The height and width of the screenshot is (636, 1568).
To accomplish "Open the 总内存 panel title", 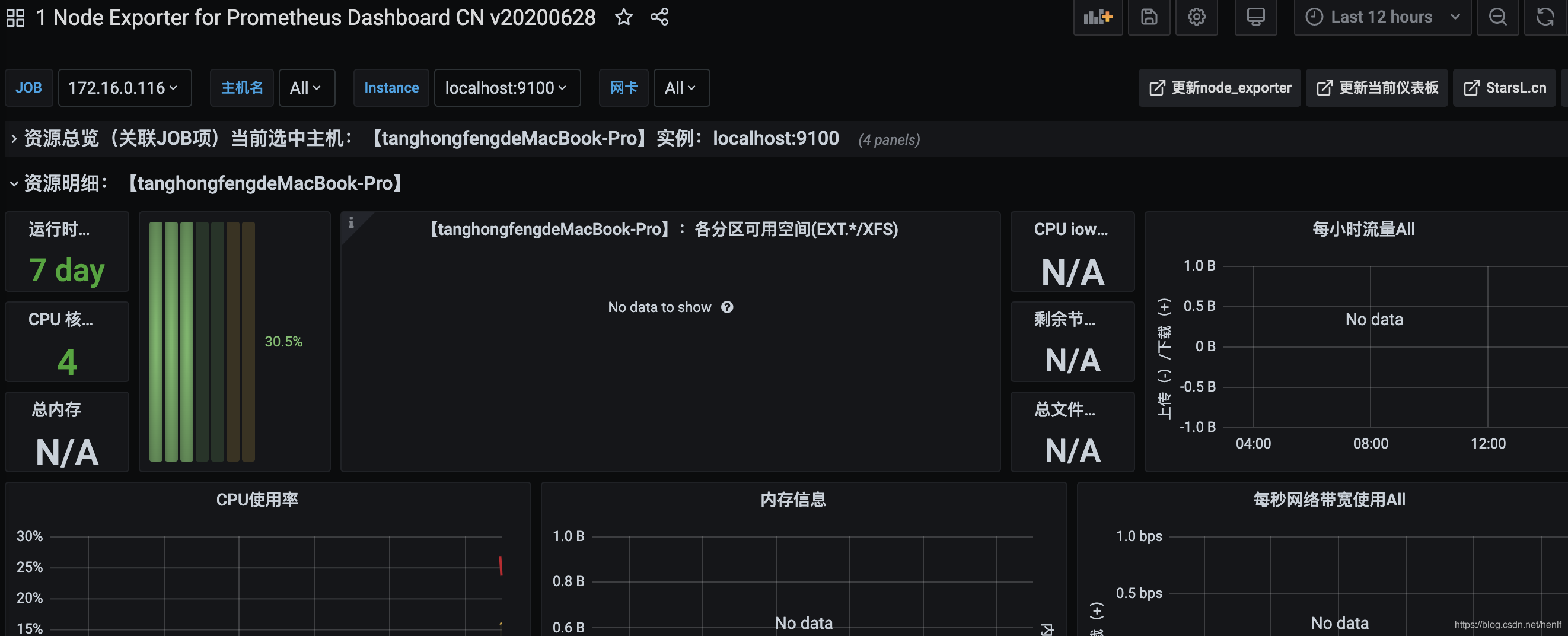I will 56,409.
